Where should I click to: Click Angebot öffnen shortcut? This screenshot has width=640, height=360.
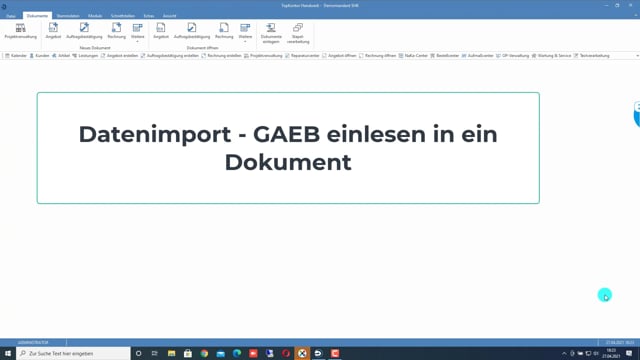(x=339, y=56)
